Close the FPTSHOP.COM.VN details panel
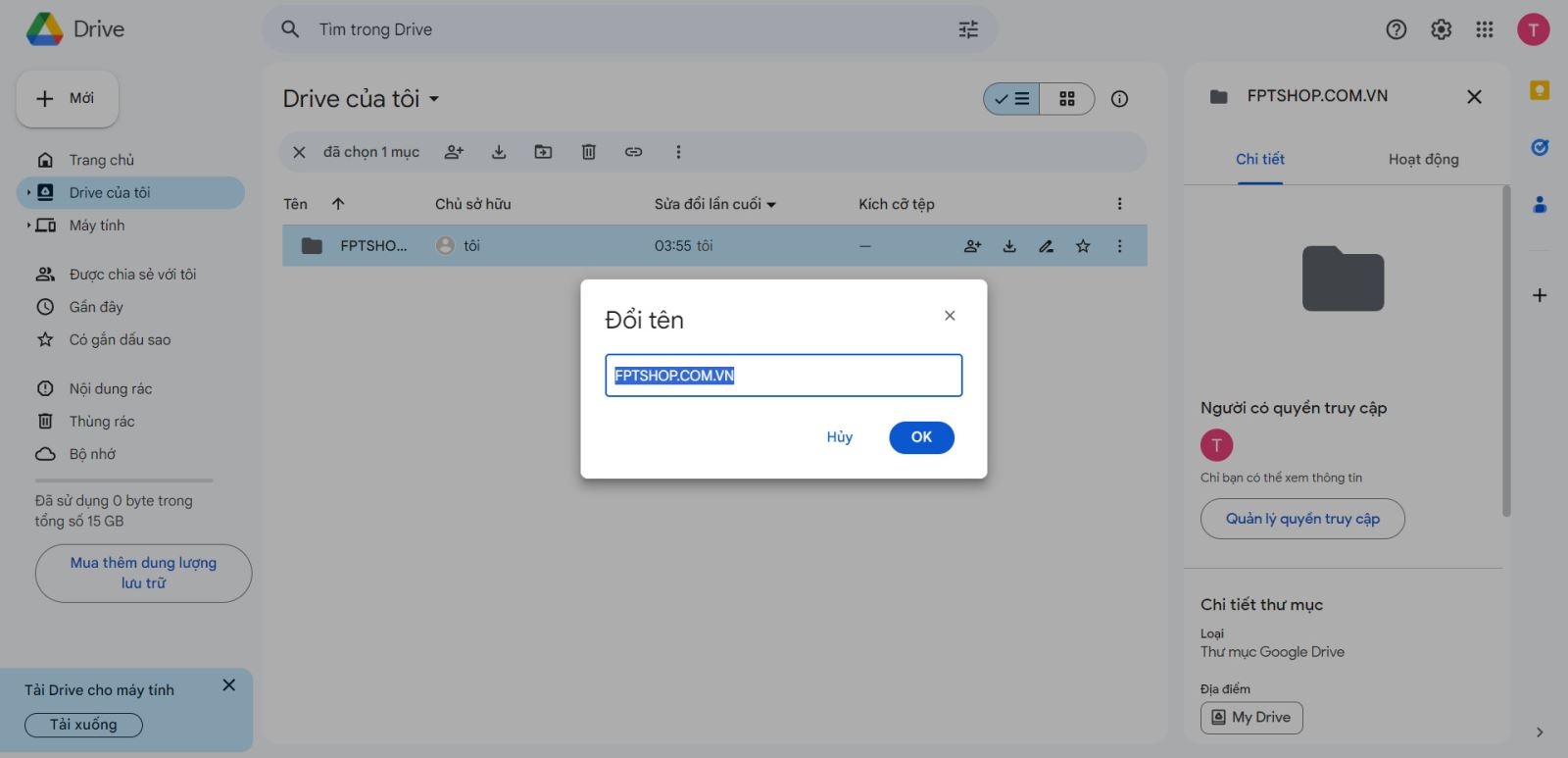 click(x=1474, y=96)
